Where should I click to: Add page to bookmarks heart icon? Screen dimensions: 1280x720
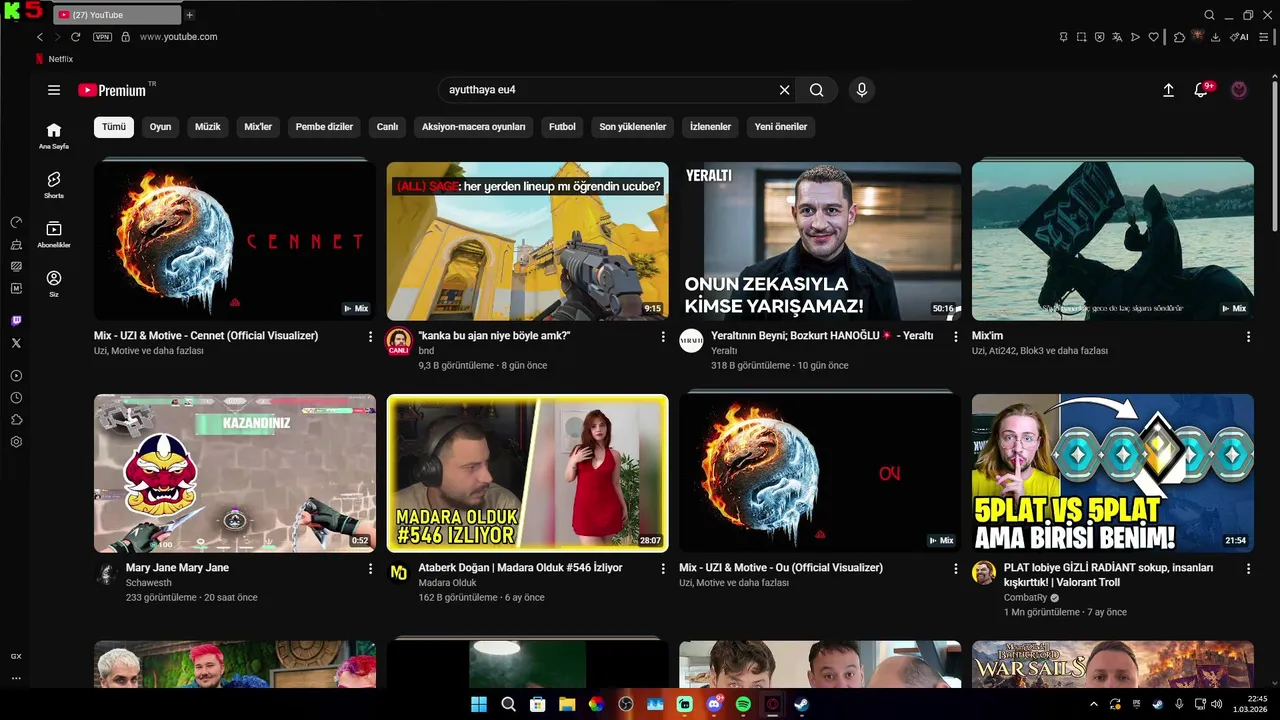1153,37
